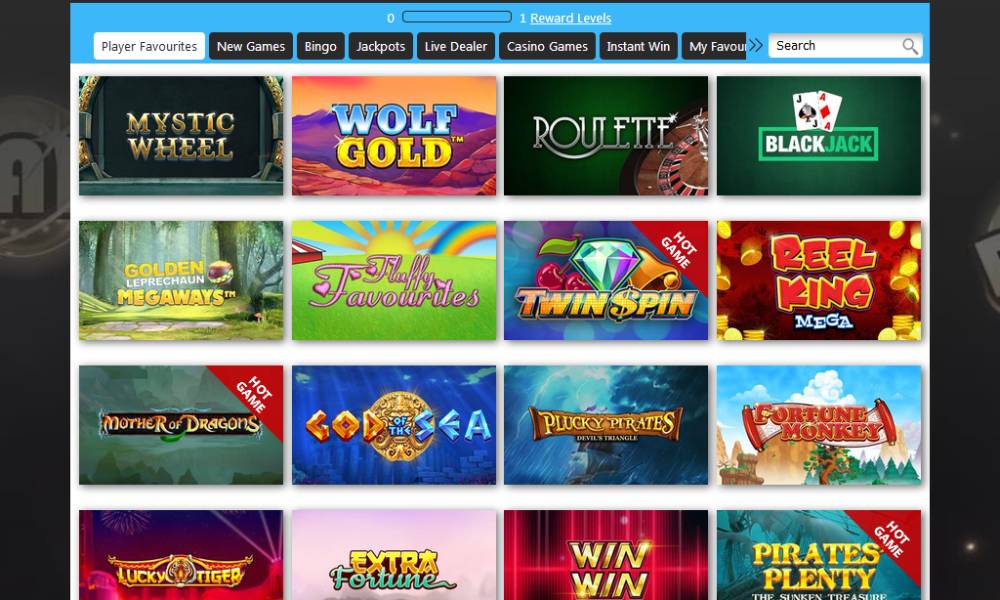1000x600 pixels.
Task: Select the Reel King Mega tile
Action: [x=819, y=281]
